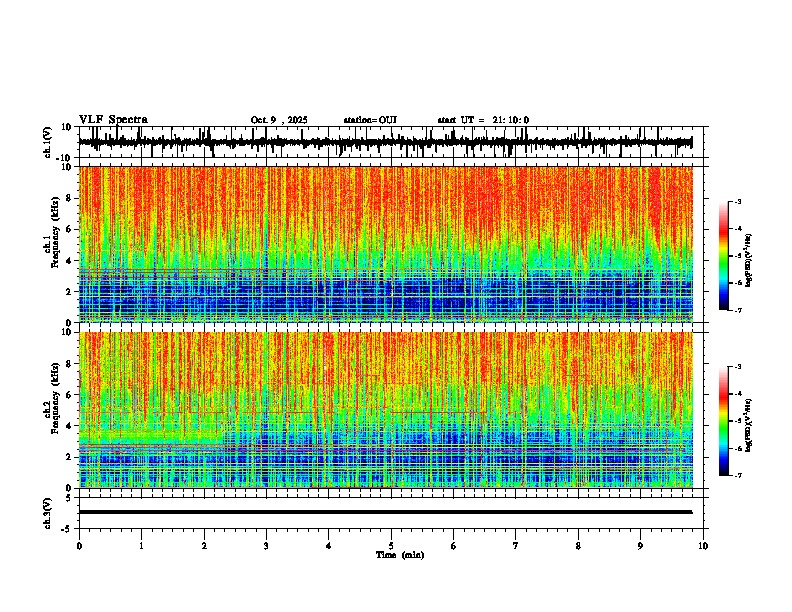This screenshot has width=792, height=612.
Task: Click the ch.1 spectrogram color scale bar
Action: pos(723,256)
